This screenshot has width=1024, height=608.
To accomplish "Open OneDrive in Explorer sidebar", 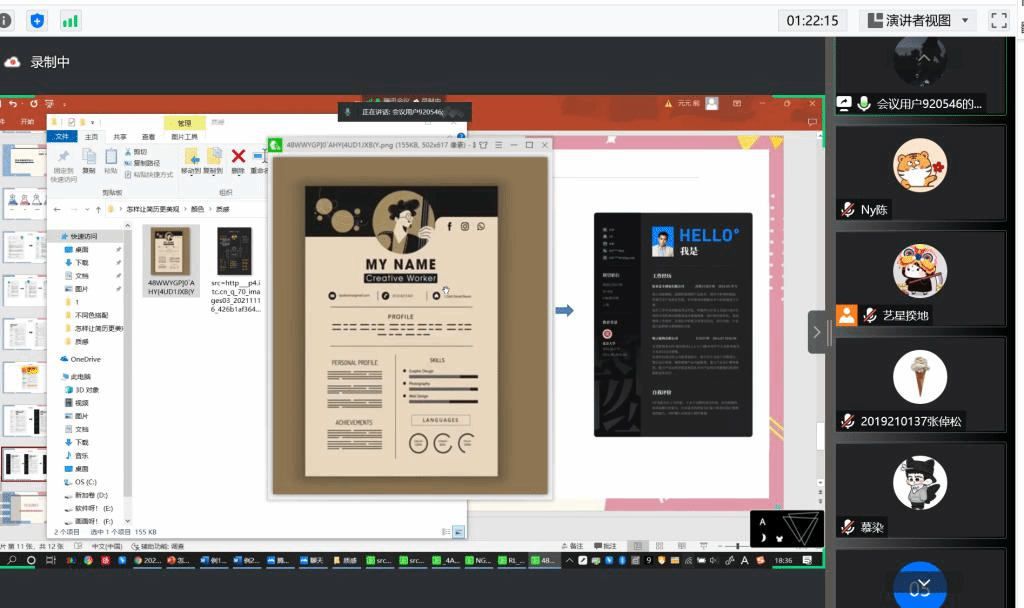I will (85, 359).
